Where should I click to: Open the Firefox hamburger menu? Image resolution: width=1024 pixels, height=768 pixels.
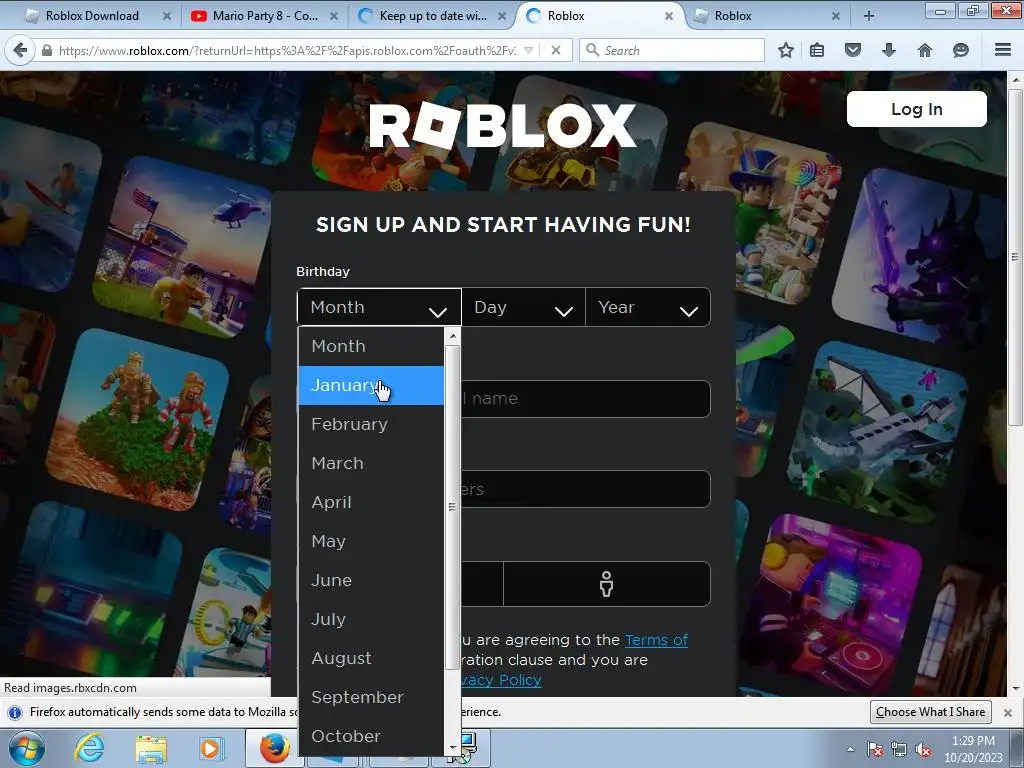pos(1003,50)
